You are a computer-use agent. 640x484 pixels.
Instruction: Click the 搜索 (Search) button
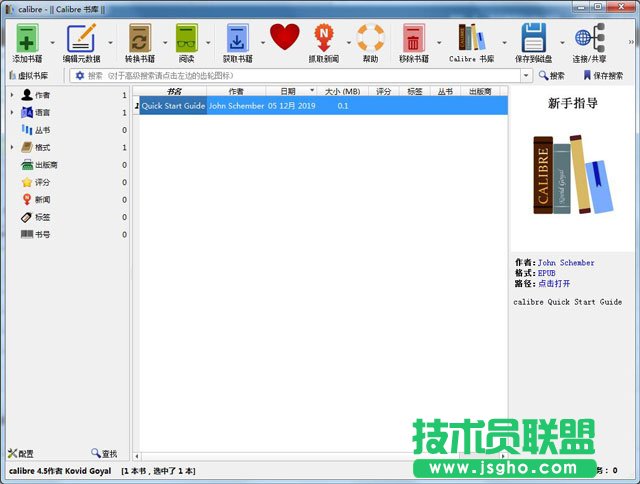(x=551, y=75)
